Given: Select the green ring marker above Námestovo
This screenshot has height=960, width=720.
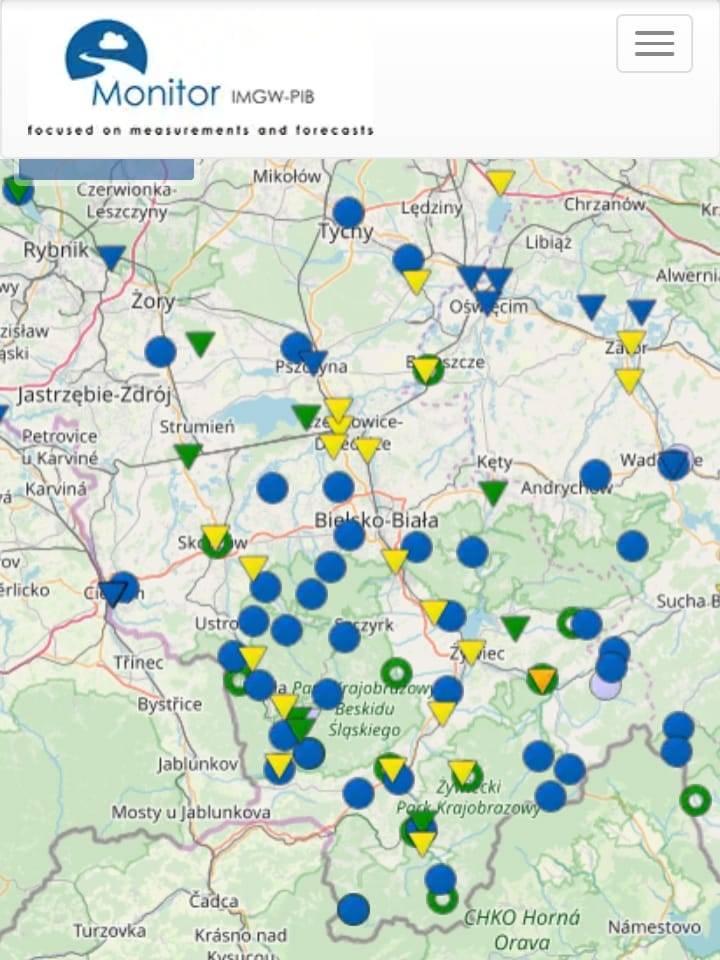Looking at the screenshot, I should pos(695,800).
